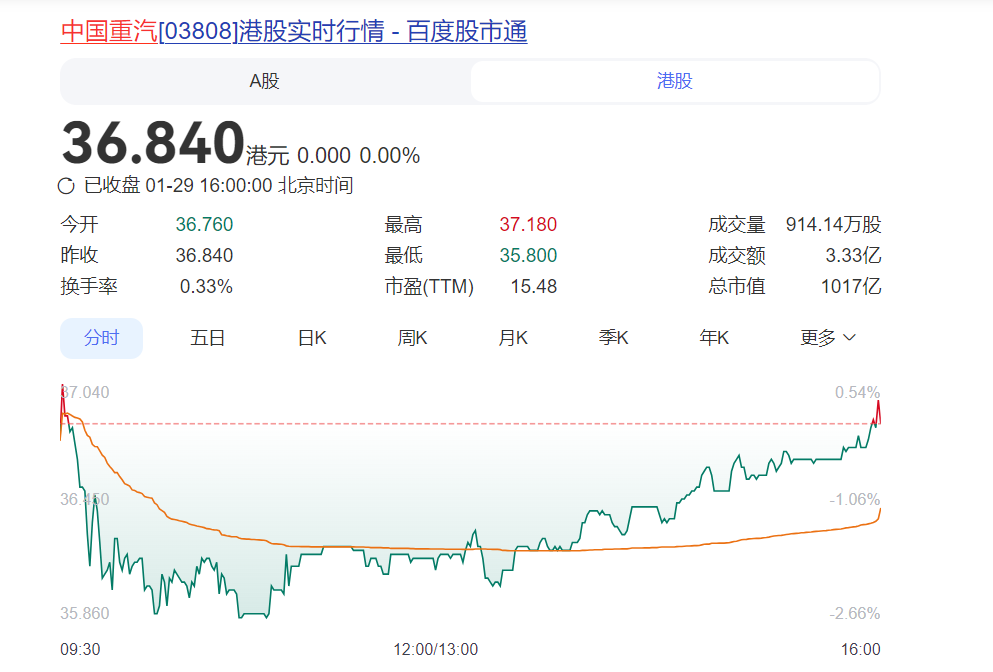Click the 成交量 914.14万股 value
This screenshot has width=993, height=672.
click(833, 225)
